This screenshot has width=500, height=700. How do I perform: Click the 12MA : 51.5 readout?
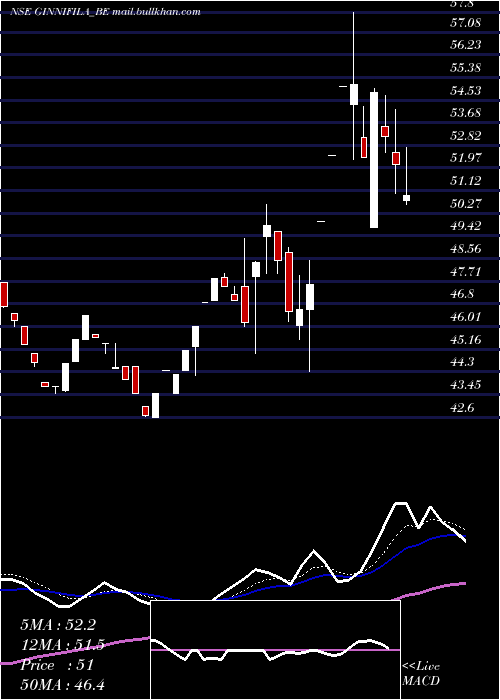pos(62,645)
